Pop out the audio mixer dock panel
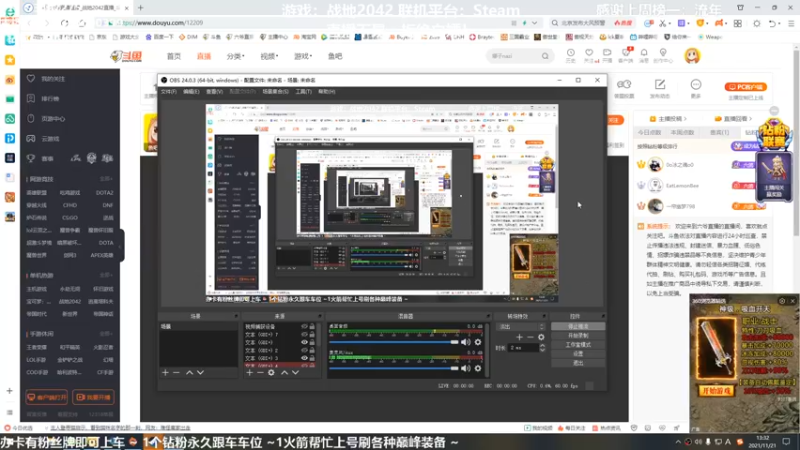This screenshot has width=800, height=450. (x=488, y=316)
